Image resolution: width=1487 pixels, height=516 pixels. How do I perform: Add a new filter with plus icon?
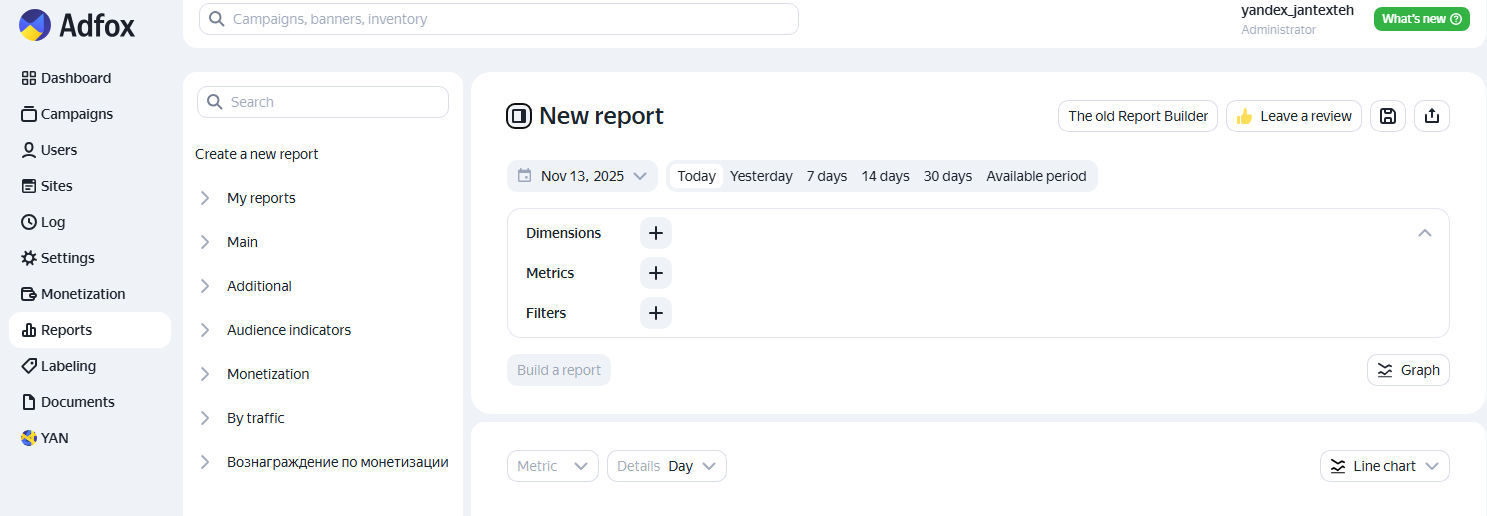click(655, 313)
